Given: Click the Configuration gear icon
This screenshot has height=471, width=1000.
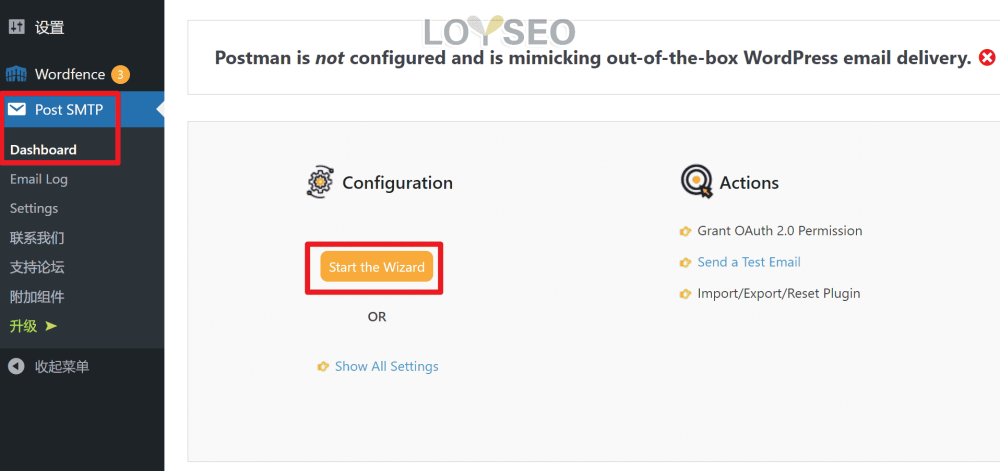Looking at the screenshot, I should pos(320,183).
